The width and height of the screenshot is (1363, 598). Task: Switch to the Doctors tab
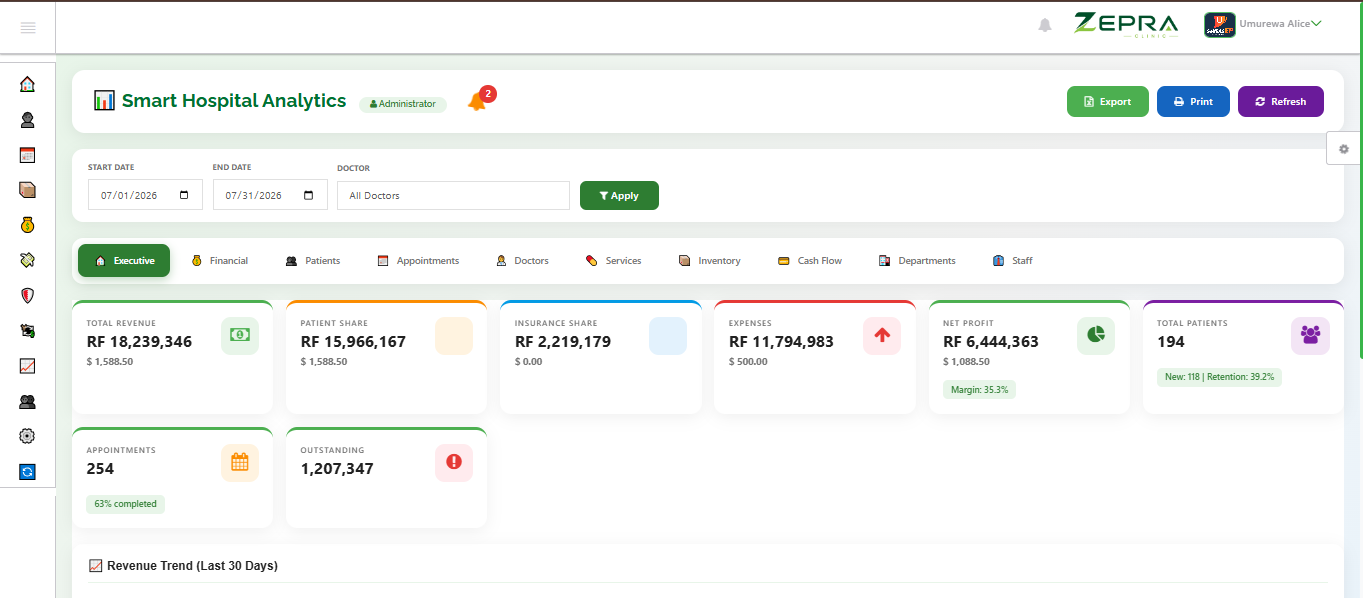tap(522, 260)
